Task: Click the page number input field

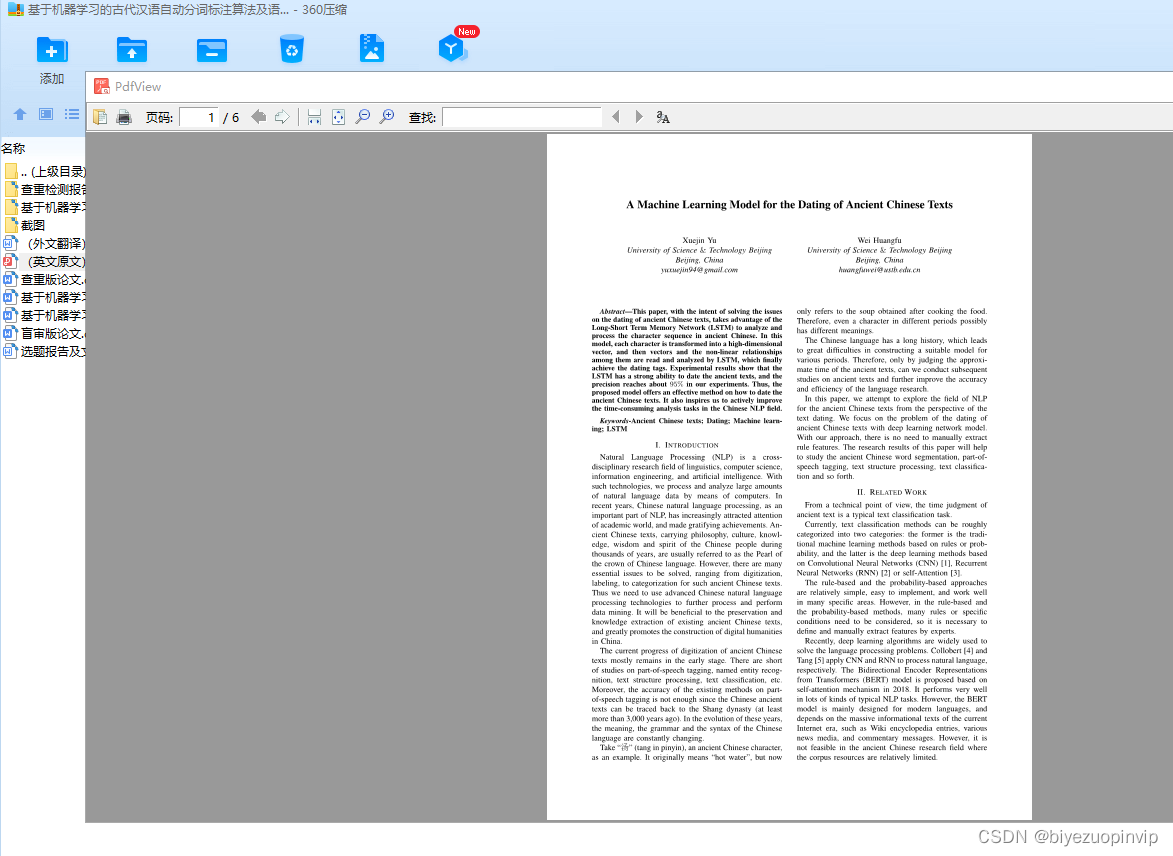Action: coord(199,117)
